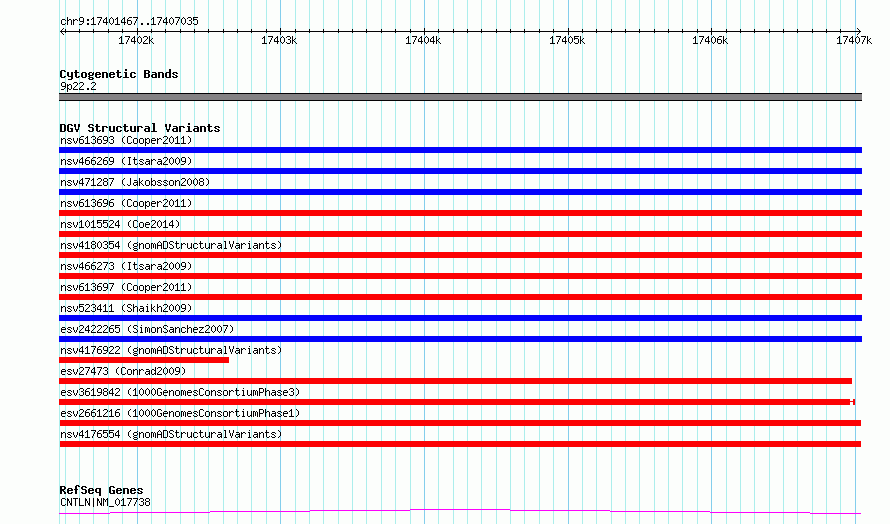The width and height of the screenshot is (890, 524).
Task: Click esv2661216 (1000GenomesConsortiumPhase1) label
Action: coord(180,413)
